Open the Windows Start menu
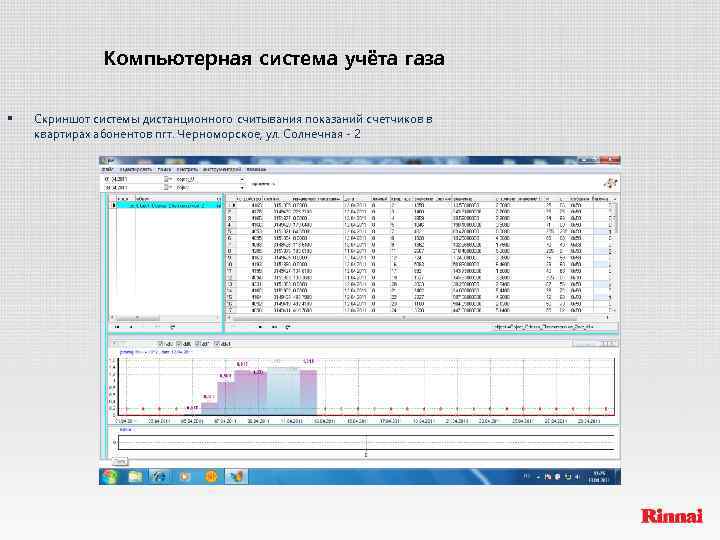This screenshot has width=720, height=540. [110, 477]
